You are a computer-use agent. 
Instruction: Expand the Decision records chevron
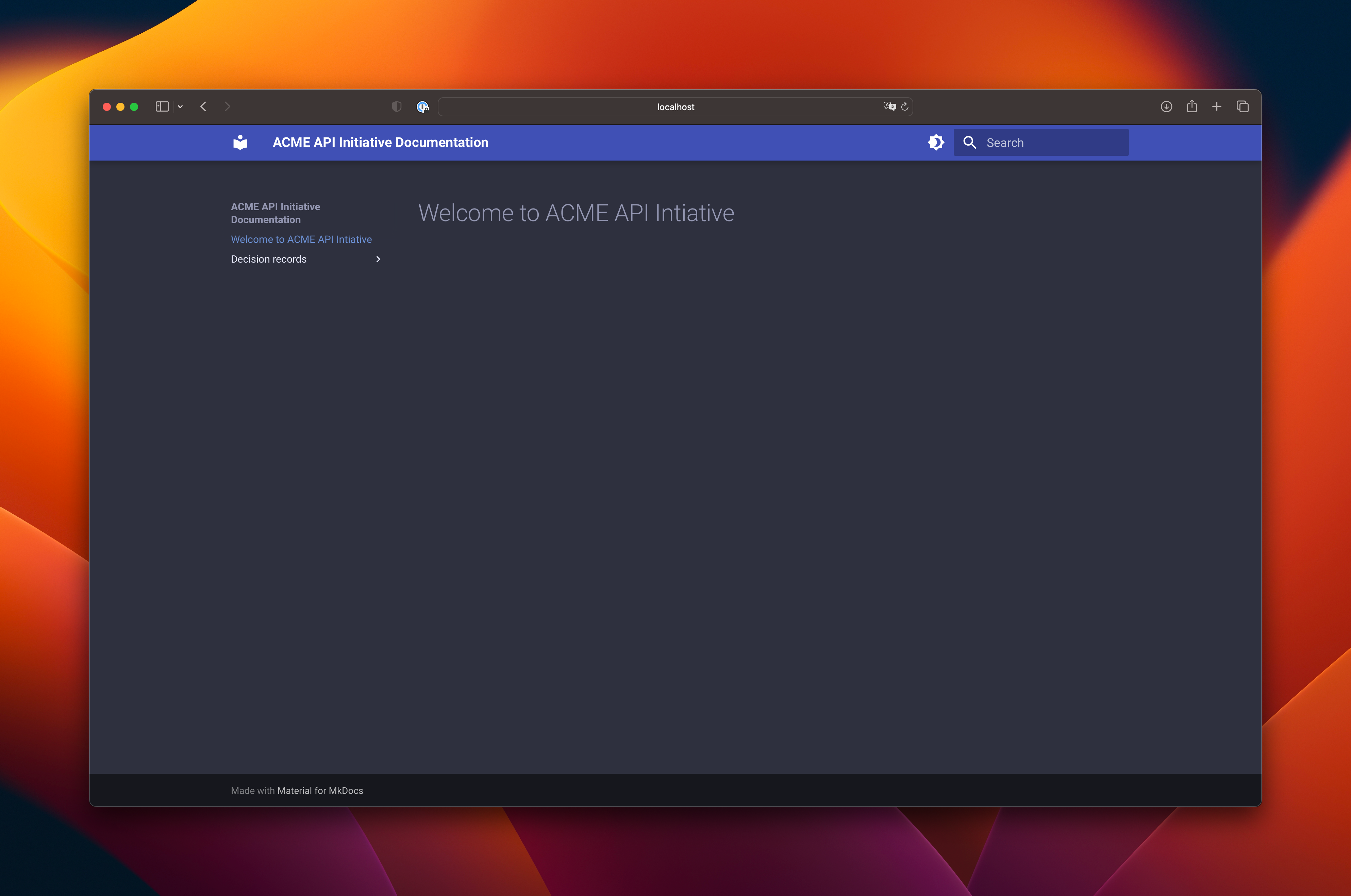pos(378,260)
